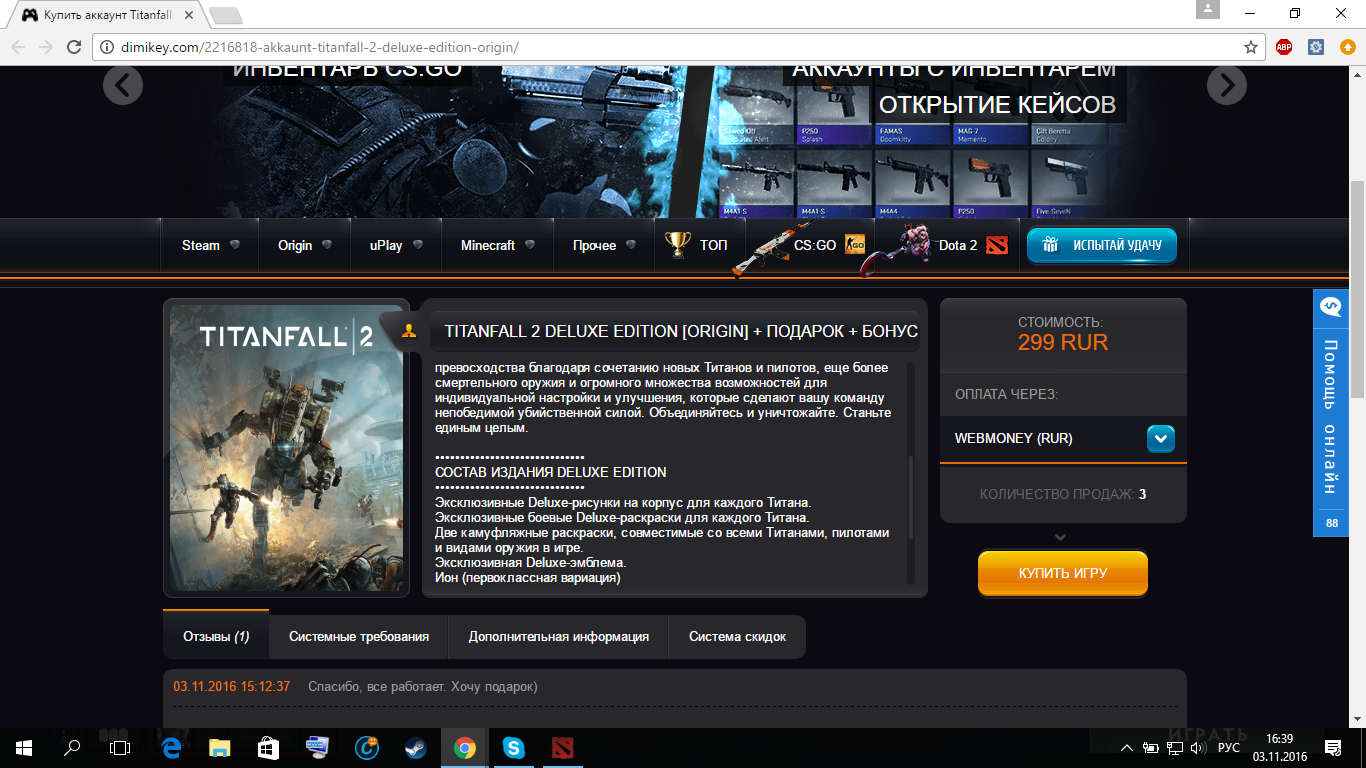Open the Windows Start menu

pos(23,747)
